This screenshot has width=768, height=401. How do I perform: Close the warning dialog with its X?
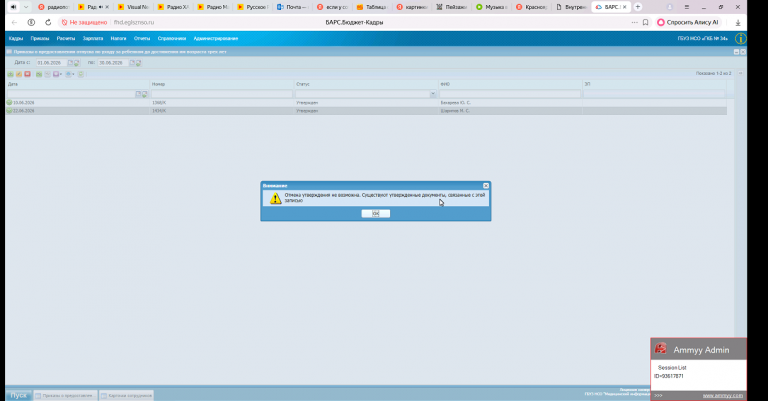[486, 186]
